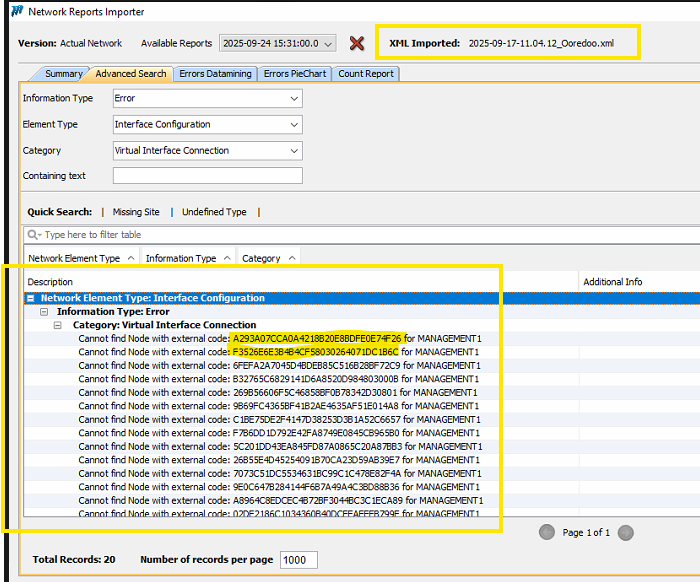Click the Missing Site quick search link
The height and width of the screenshot is (582, 700).
(136, 212)
